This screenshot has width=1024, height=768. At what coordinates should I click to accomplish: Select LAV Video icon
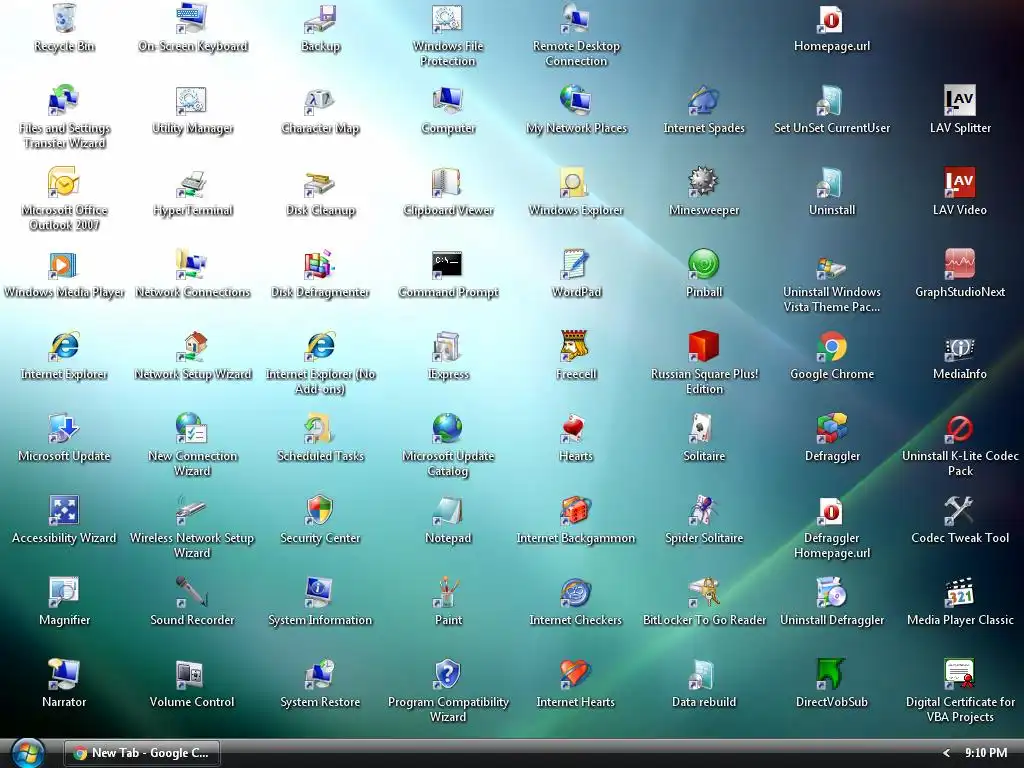pos(960,182)
